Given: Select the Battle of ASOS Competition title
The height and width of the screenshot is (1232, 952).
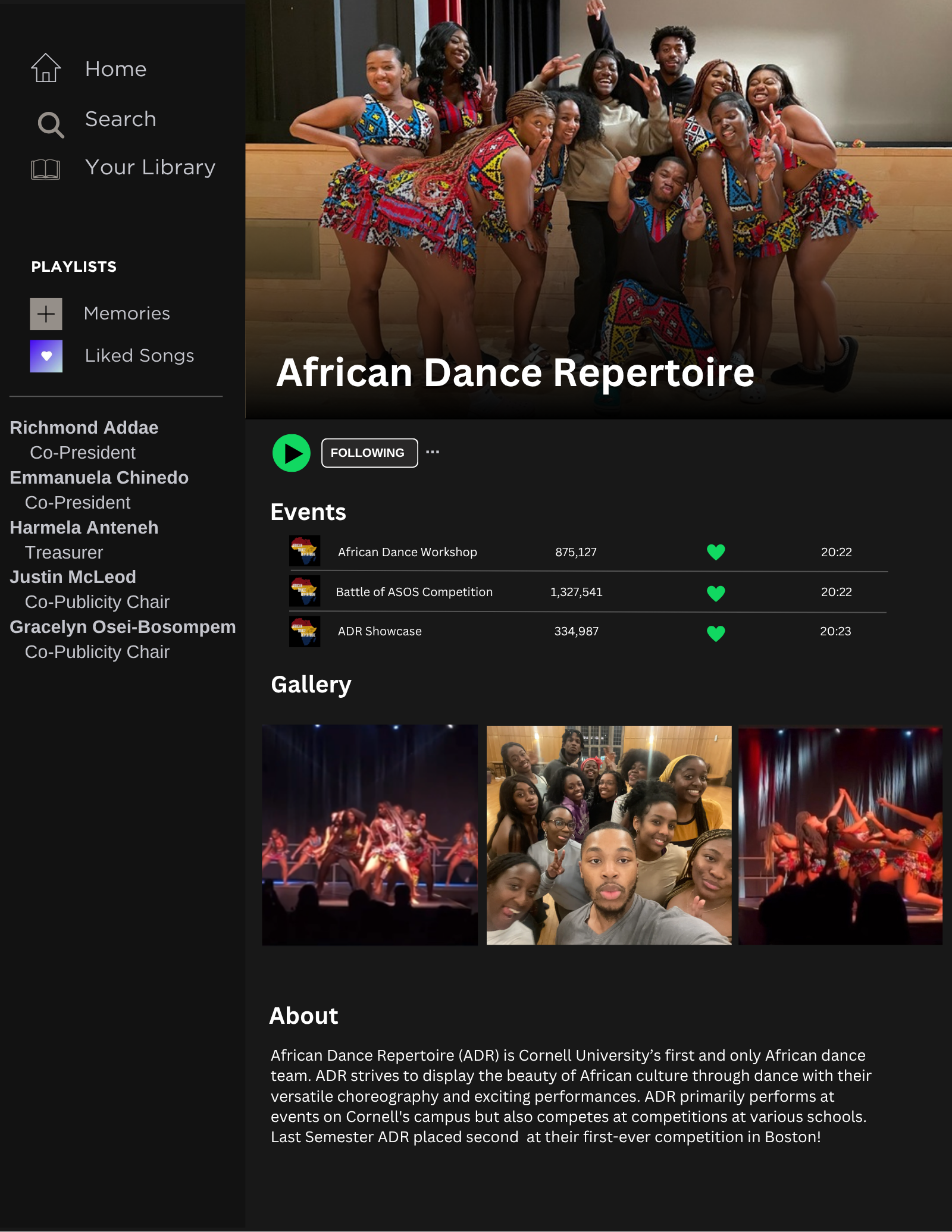Looking at the screenshot, I should click(414, 592).
